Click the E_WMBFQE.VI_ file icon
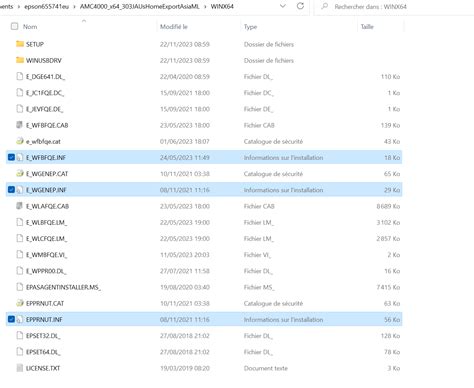This screenshot has height=388, width=474. click(x=20, y=254)
